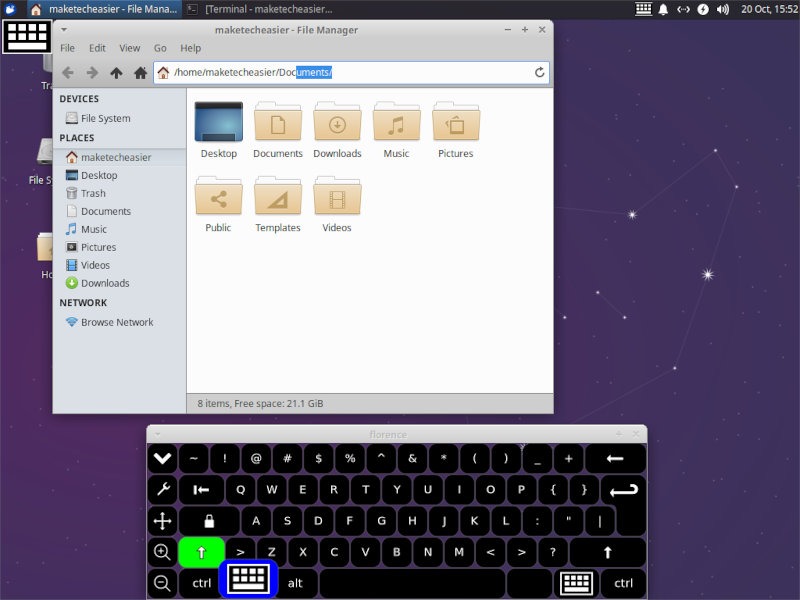Zoom in Florence keyboard with magnifier-plus icon
Viewport: 800px width, 600px height.
[x=161, y=551]
